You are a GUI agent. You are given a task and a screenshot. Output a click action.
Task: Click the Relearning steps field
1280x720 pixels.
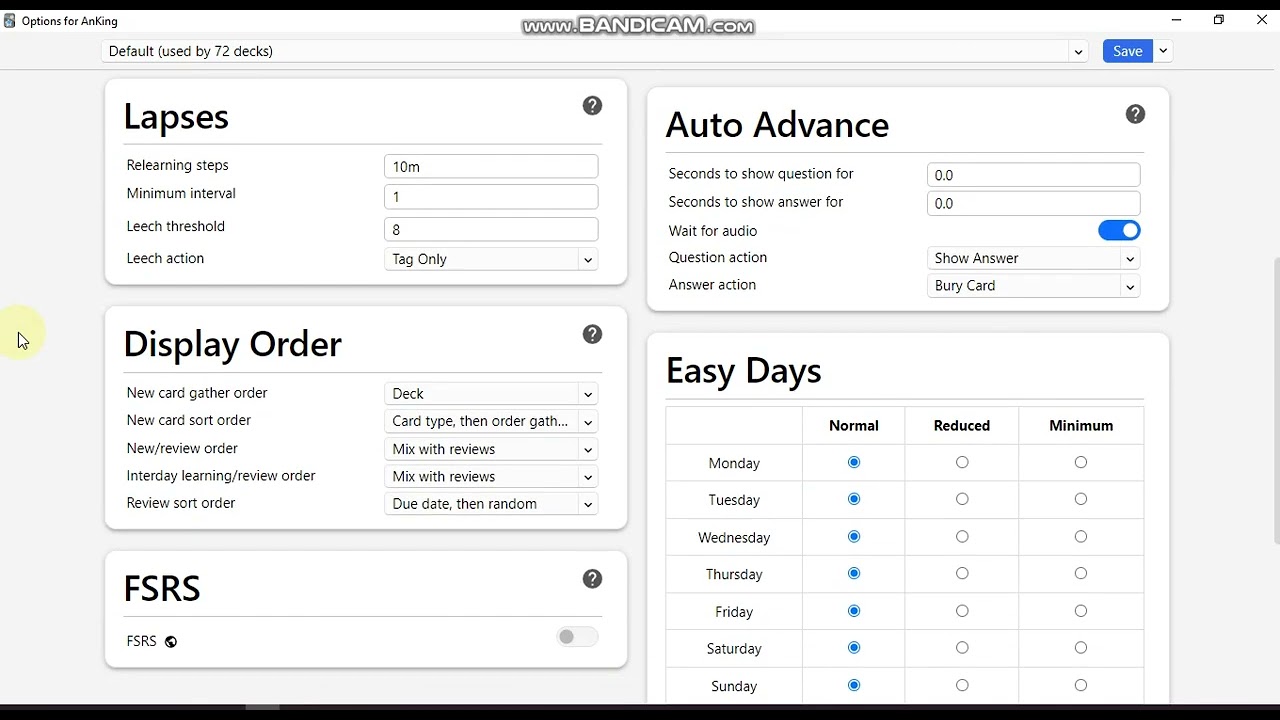(x=491, y=167)
